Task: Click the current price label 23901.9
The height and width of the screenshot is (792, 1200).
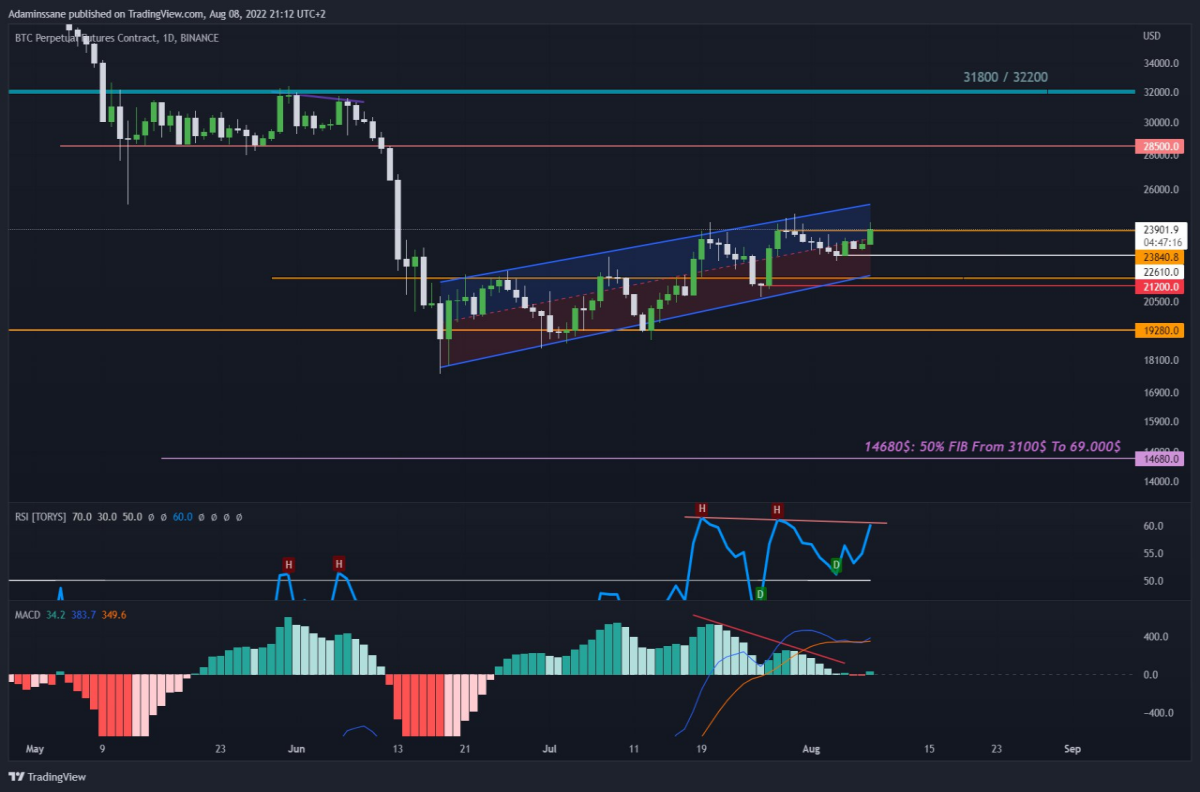Action: (x=1160, y=228)
